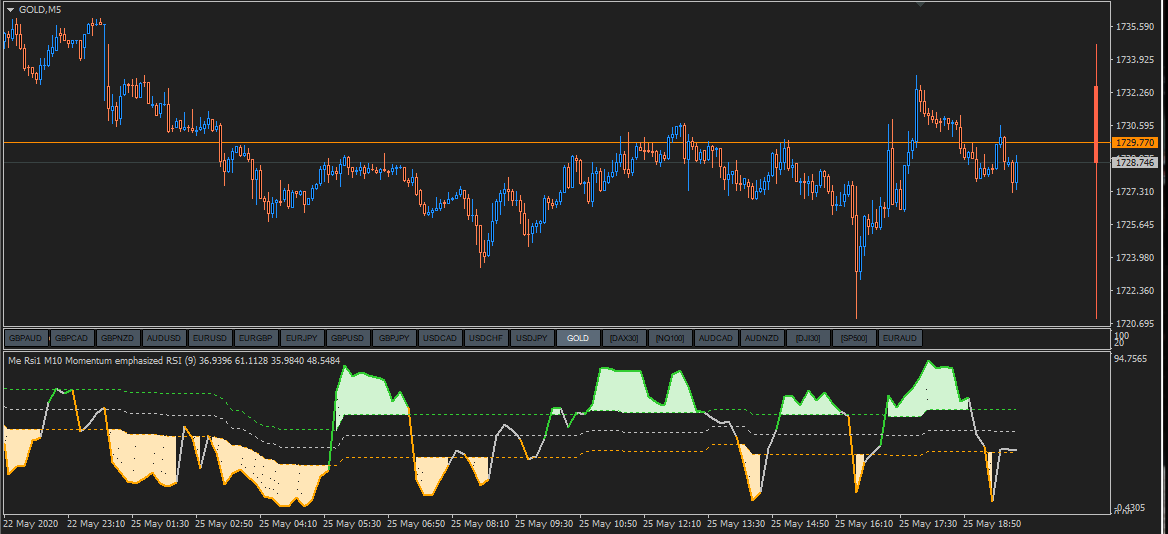Click the Me Rsi1 M10 Momentum indicator label
The width and height of the screenshot is (1168, 534).
point(173,360)
